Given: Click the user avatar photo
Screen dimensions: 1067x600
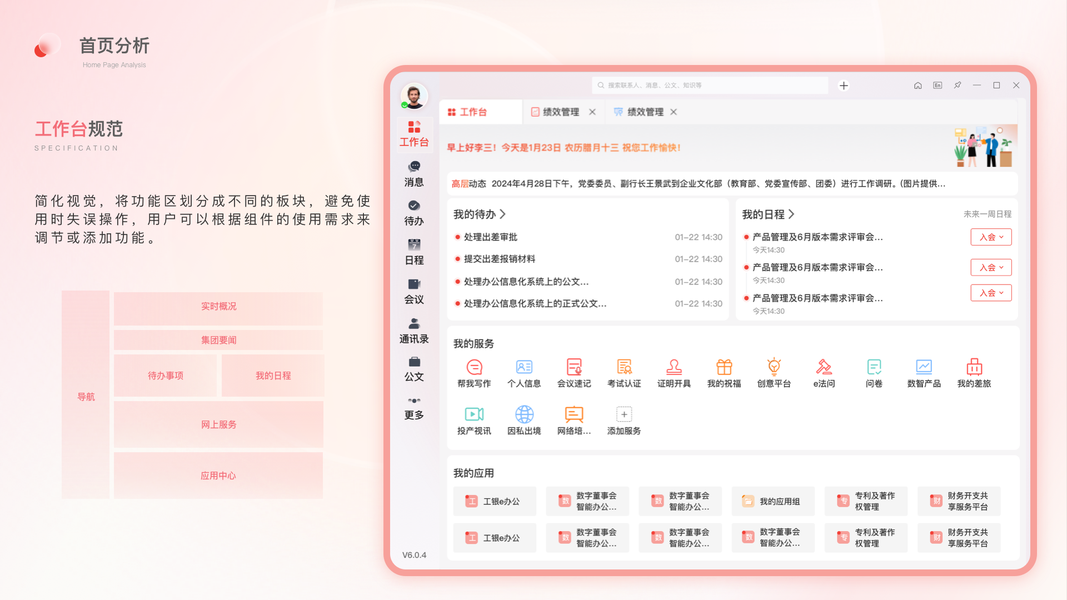Looking at the screenshot, I should [x=414, y=96].
